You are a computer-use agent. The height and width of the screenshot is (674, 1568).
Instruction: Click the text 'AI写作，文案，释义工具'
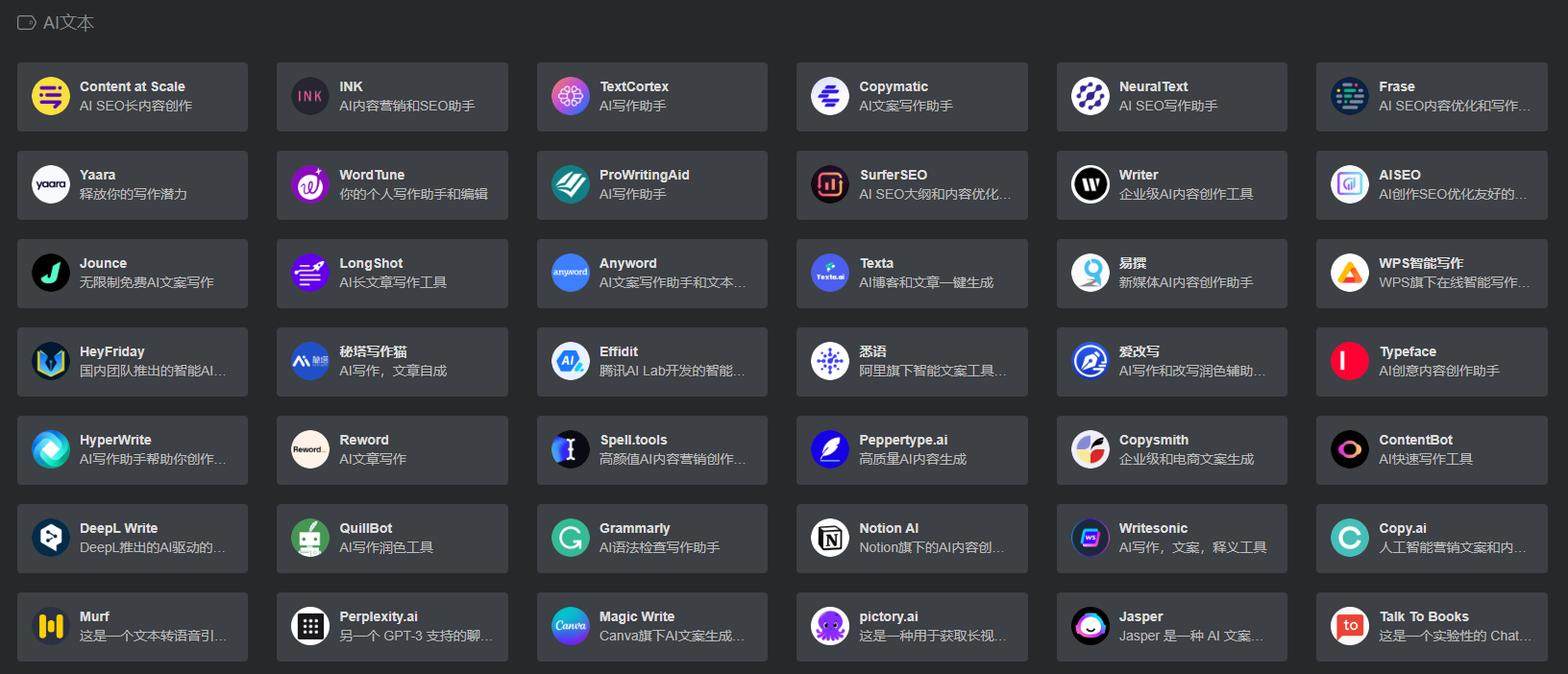(x=1192, y=547)
